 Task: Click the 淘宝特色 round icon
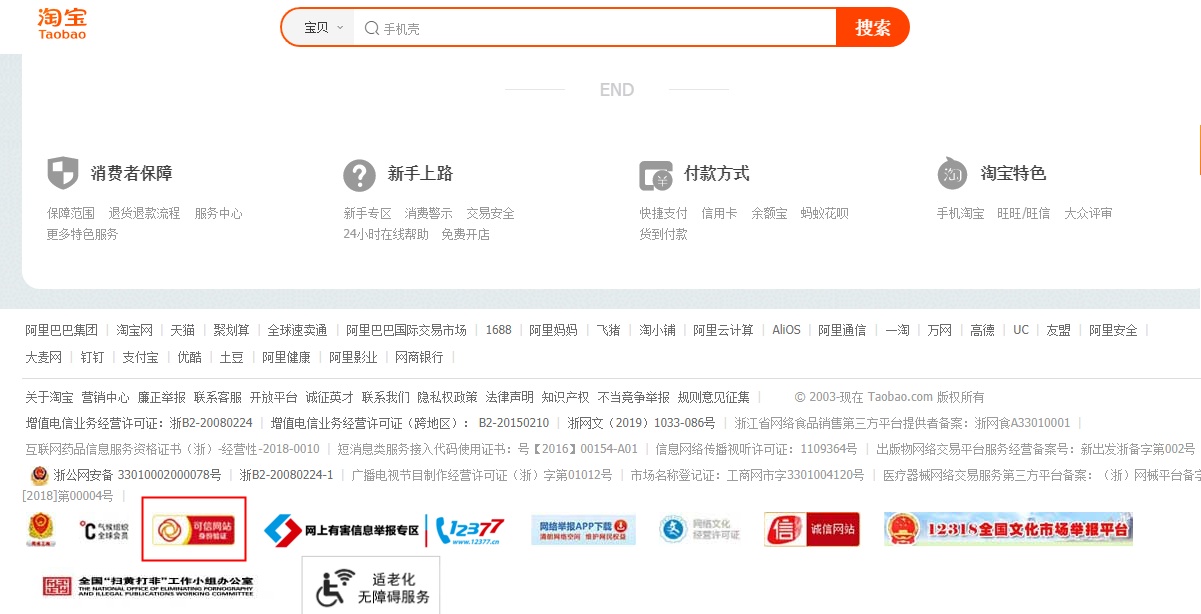click(x=952, y=174)
